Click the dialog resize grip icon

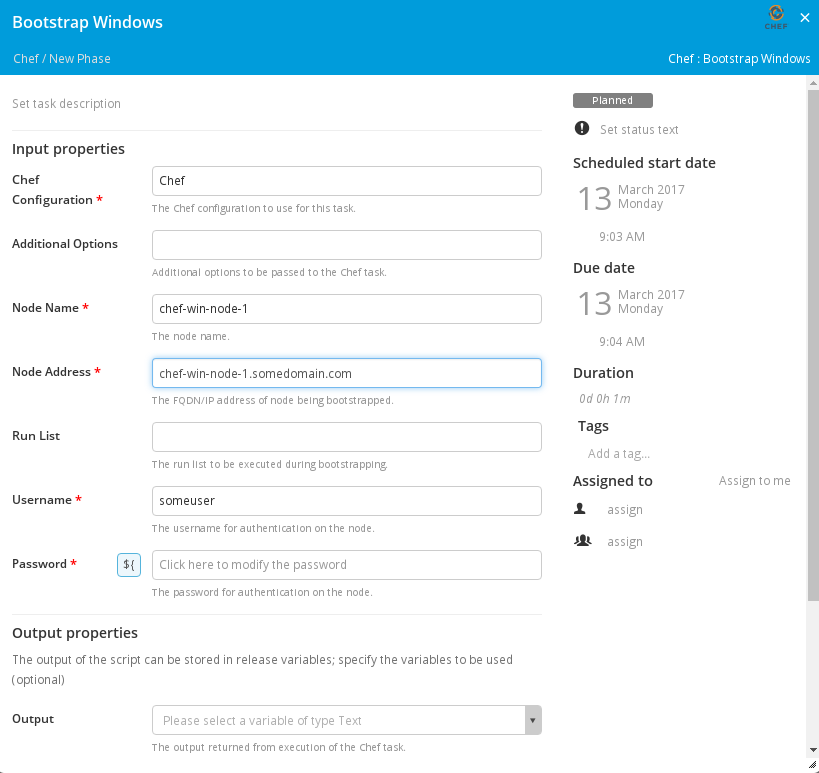813,765
